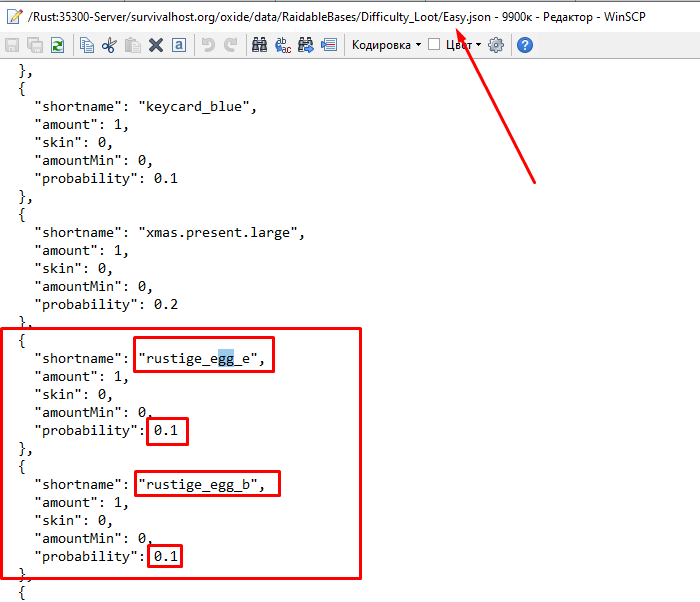
Task: Click the Save file toolbar icon
Action: pyautogui.click(x=12, y=45)
